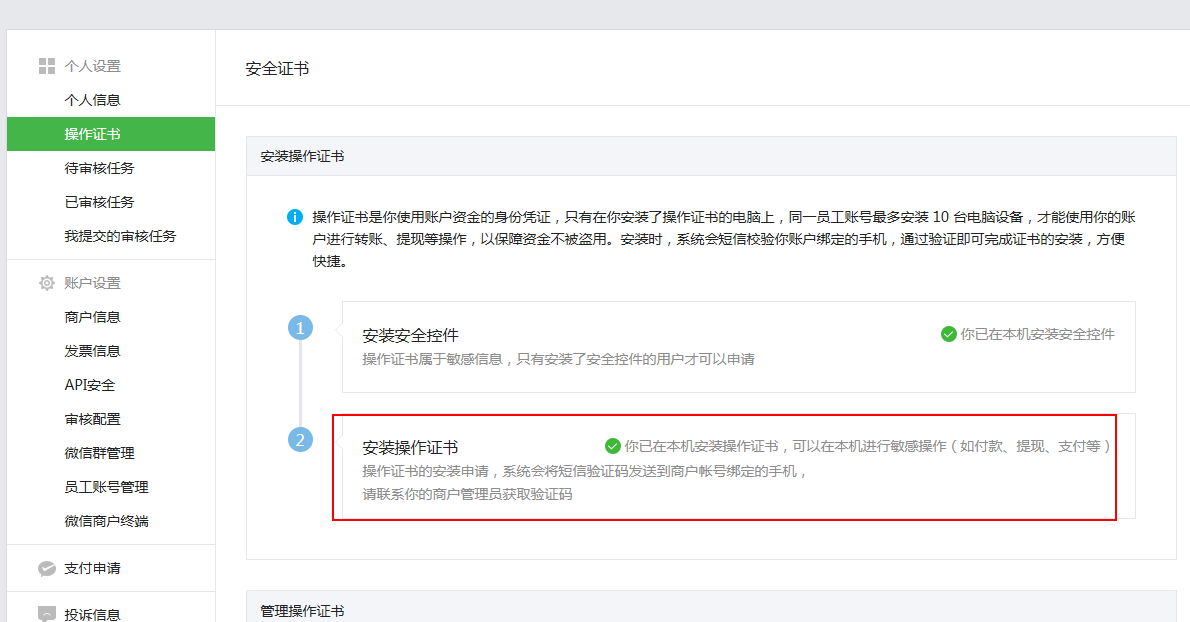Click the step 2 circle marker
Screen dimensions: 1190x622
tap(300, 439)
